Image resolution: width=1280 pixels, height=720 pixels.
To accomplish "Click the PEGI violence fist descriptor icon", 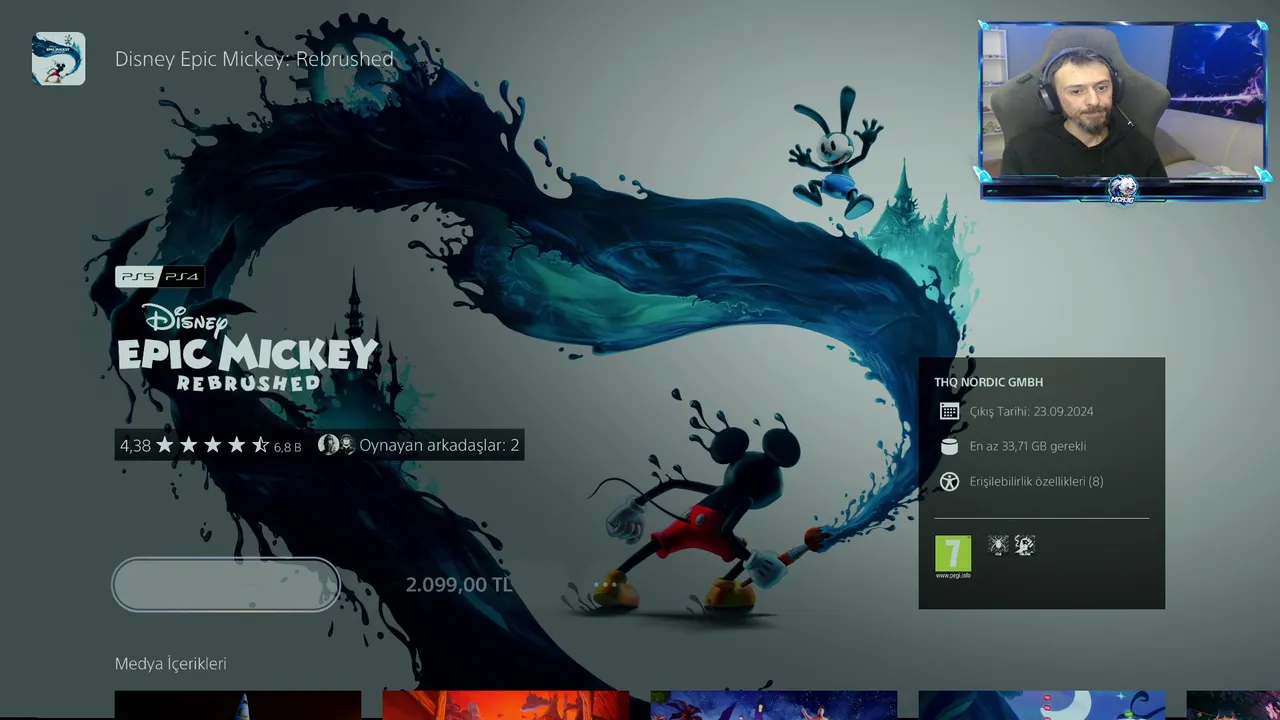I will (1024, 545).
